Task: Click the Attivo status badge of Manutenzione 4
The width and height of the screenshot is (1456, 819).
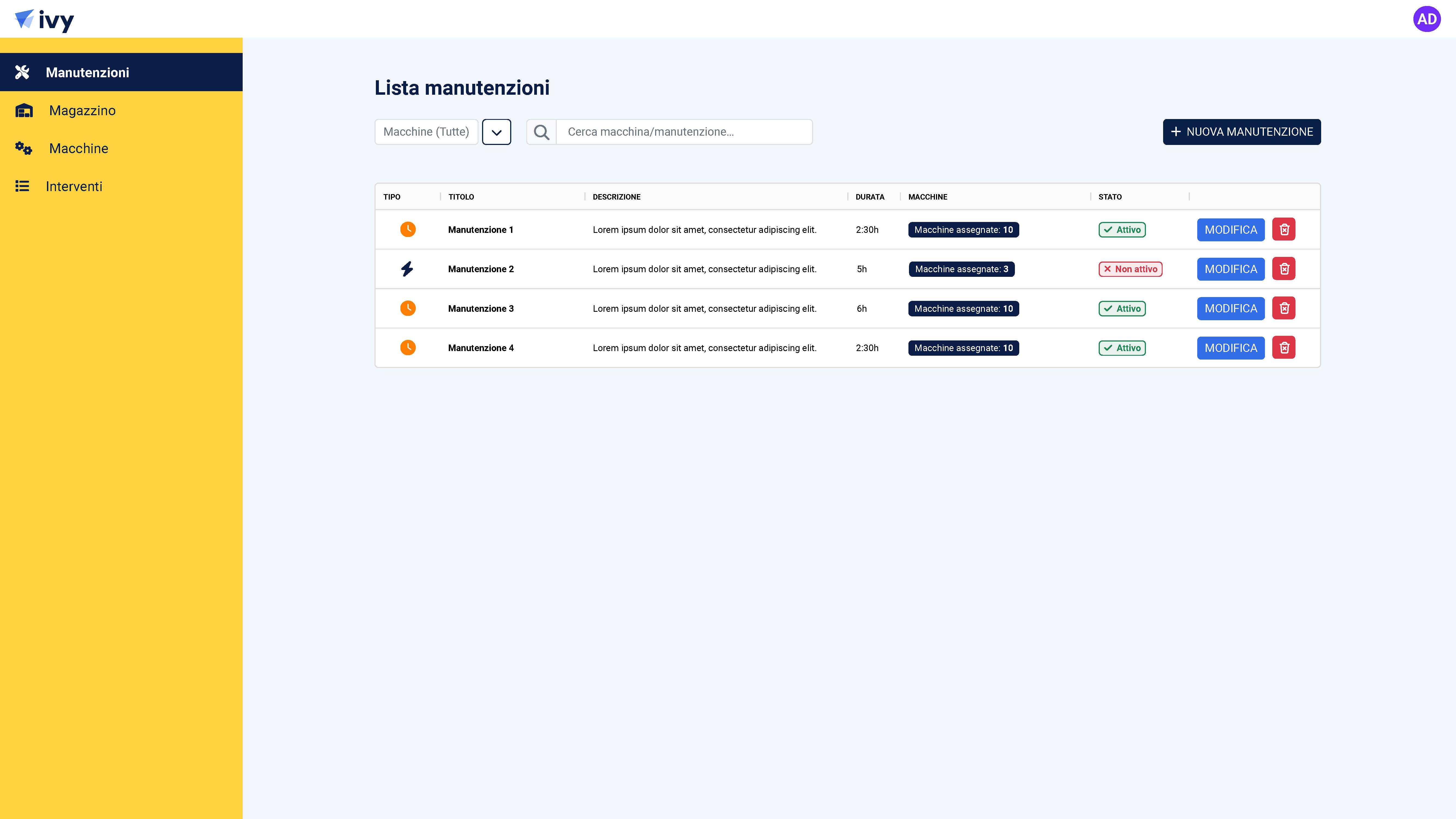Action: click(x=1122, y=348)
